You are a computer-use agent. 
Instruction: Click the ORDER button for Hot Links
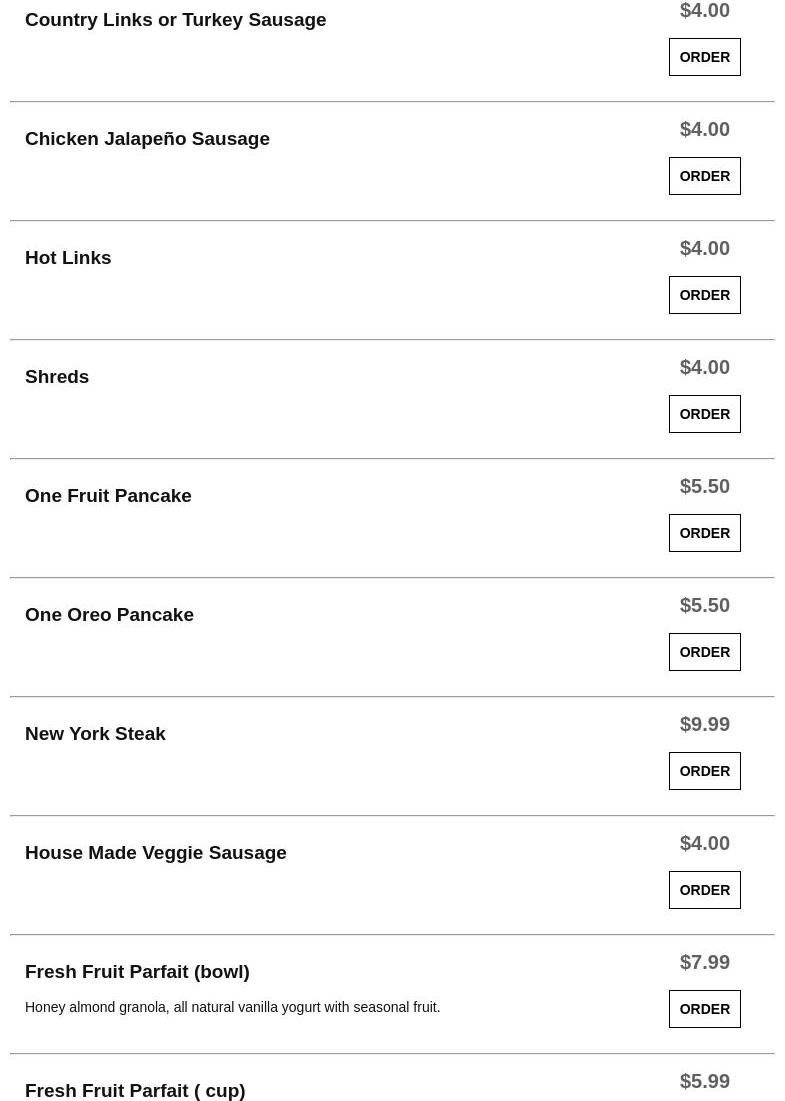click(704, 295)
